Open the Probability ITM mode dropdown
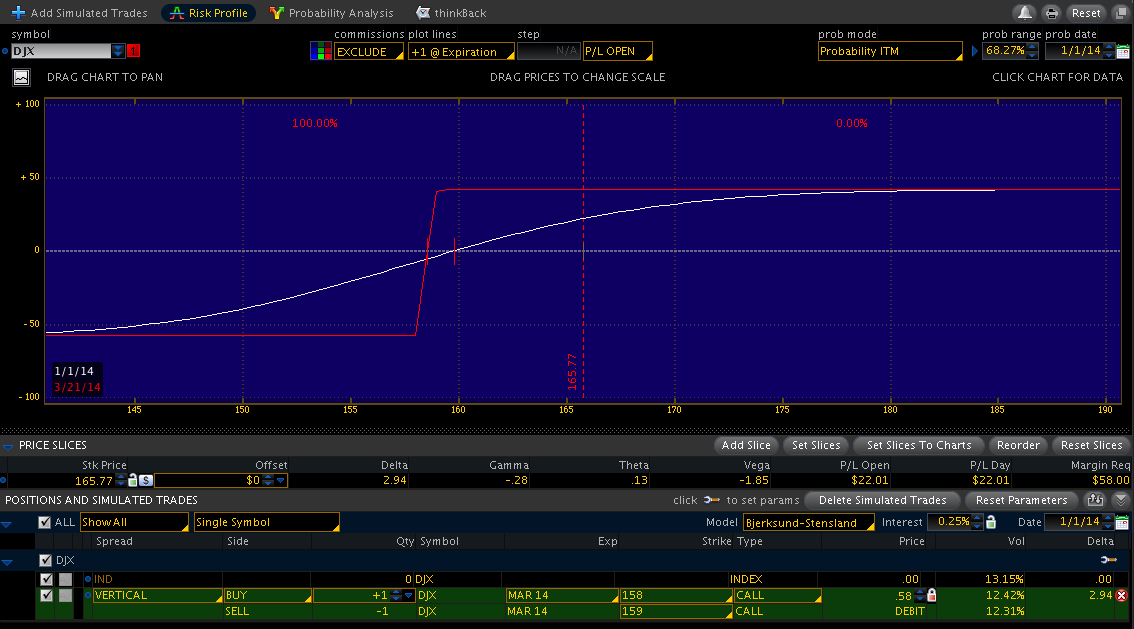This screenshot has height=629, width=1134. pyautogui.click(x=890, y=51)
